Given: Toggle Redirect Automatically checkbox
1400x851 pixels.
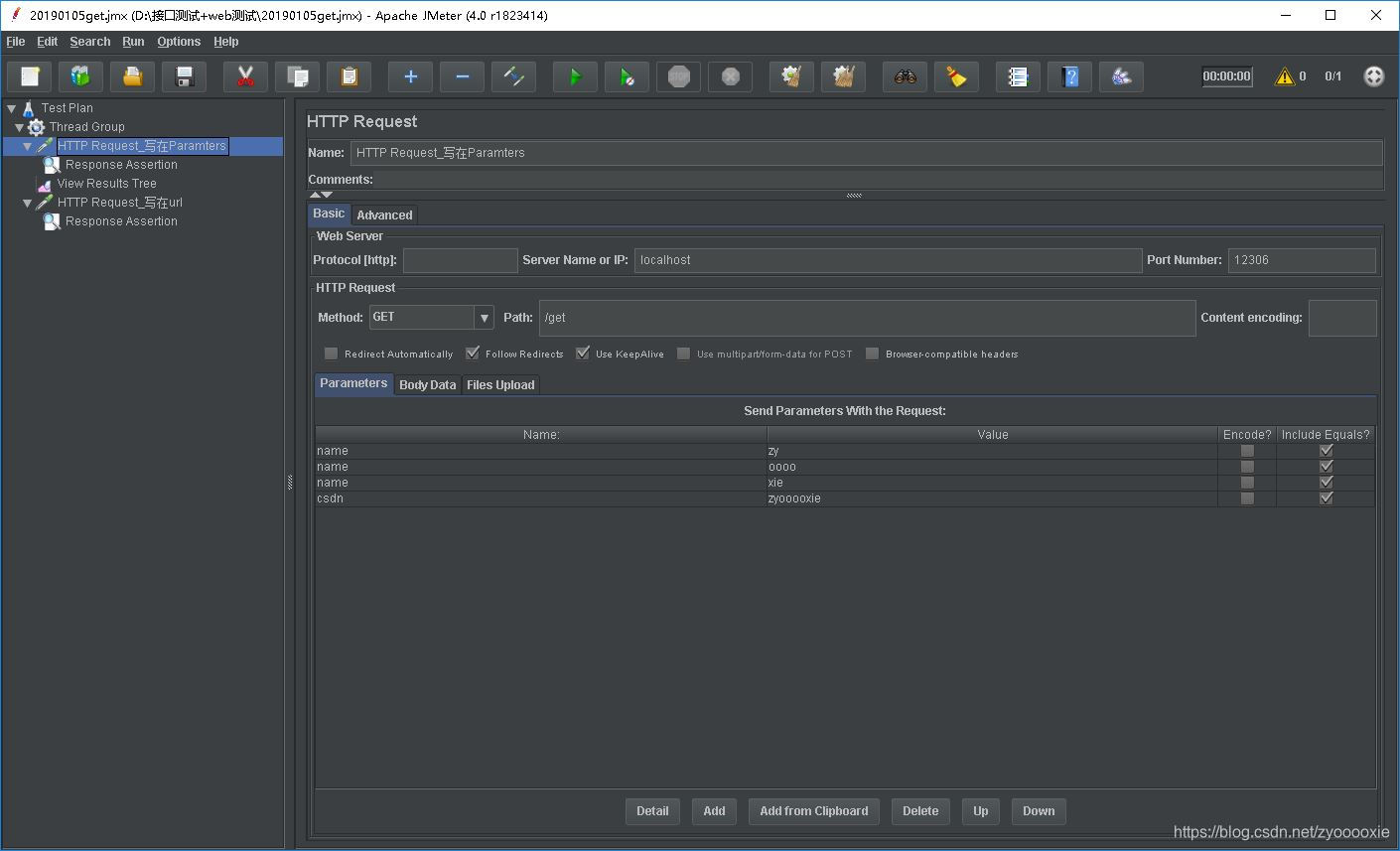Looking at the screenshot, I should point(332,354).
